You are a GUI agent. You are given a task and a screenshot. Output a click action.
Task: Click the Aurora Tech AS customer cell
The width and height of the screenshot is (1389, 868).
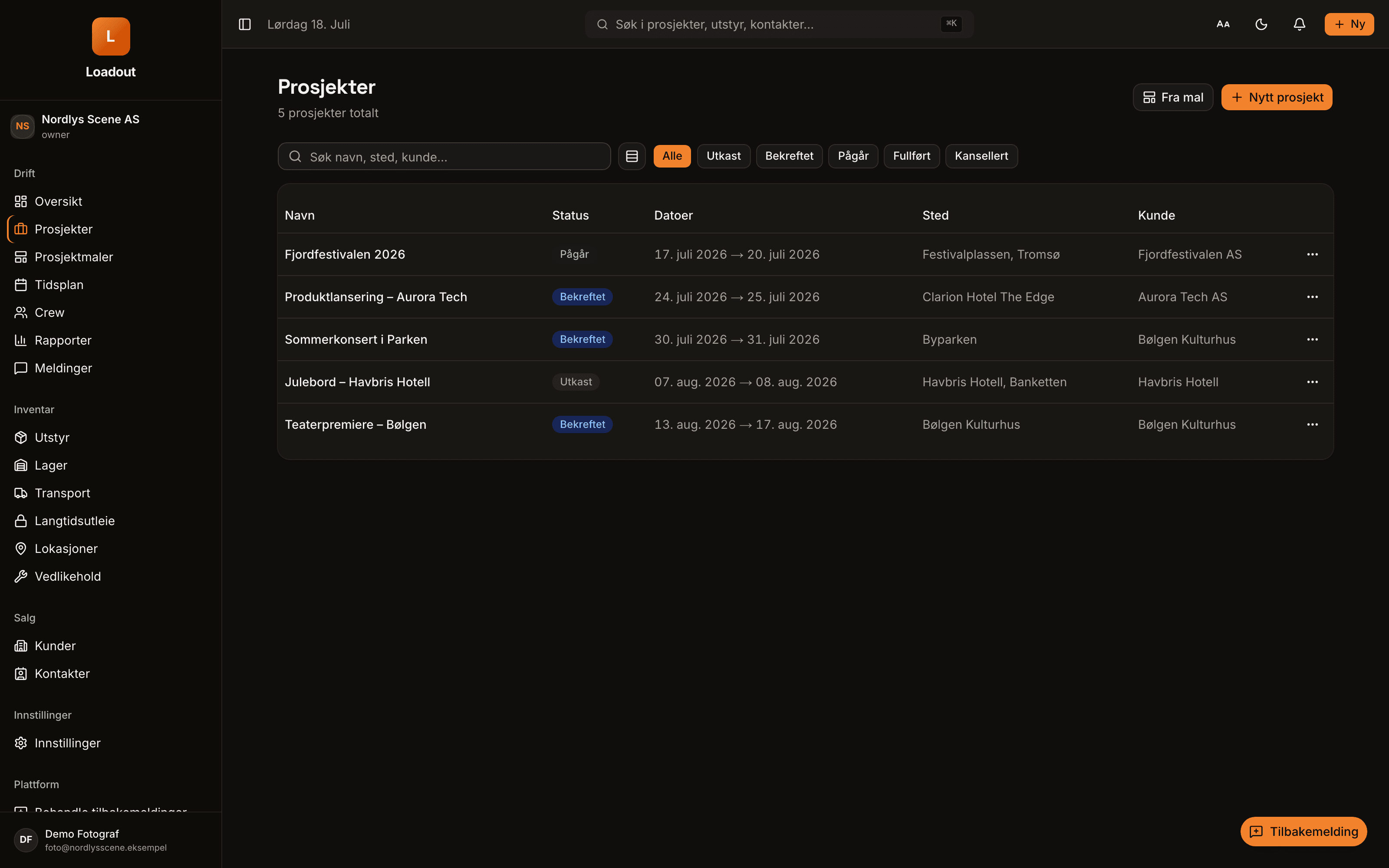point(1182,297)
